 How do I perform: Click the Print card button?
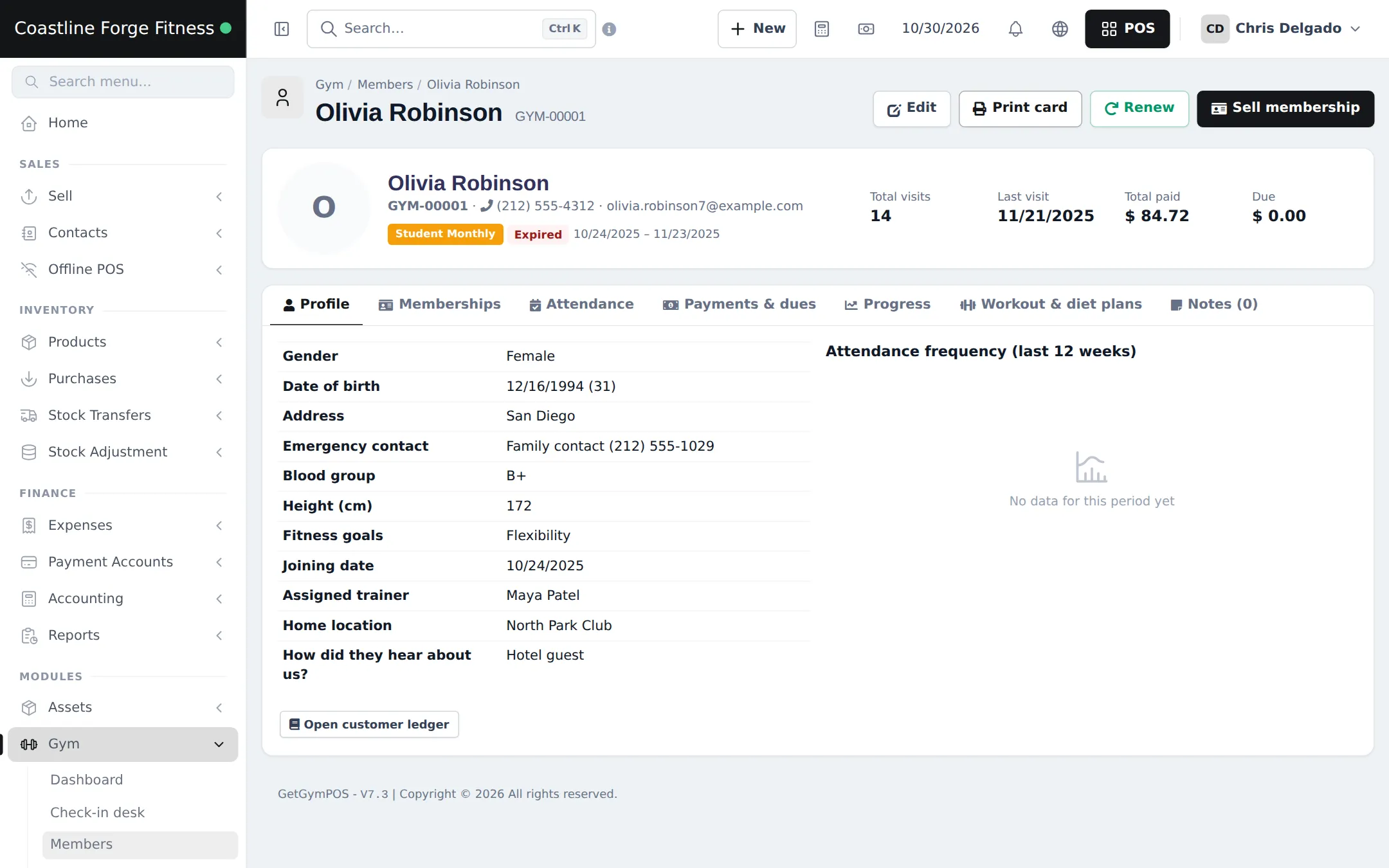(x=1020, y=109)
